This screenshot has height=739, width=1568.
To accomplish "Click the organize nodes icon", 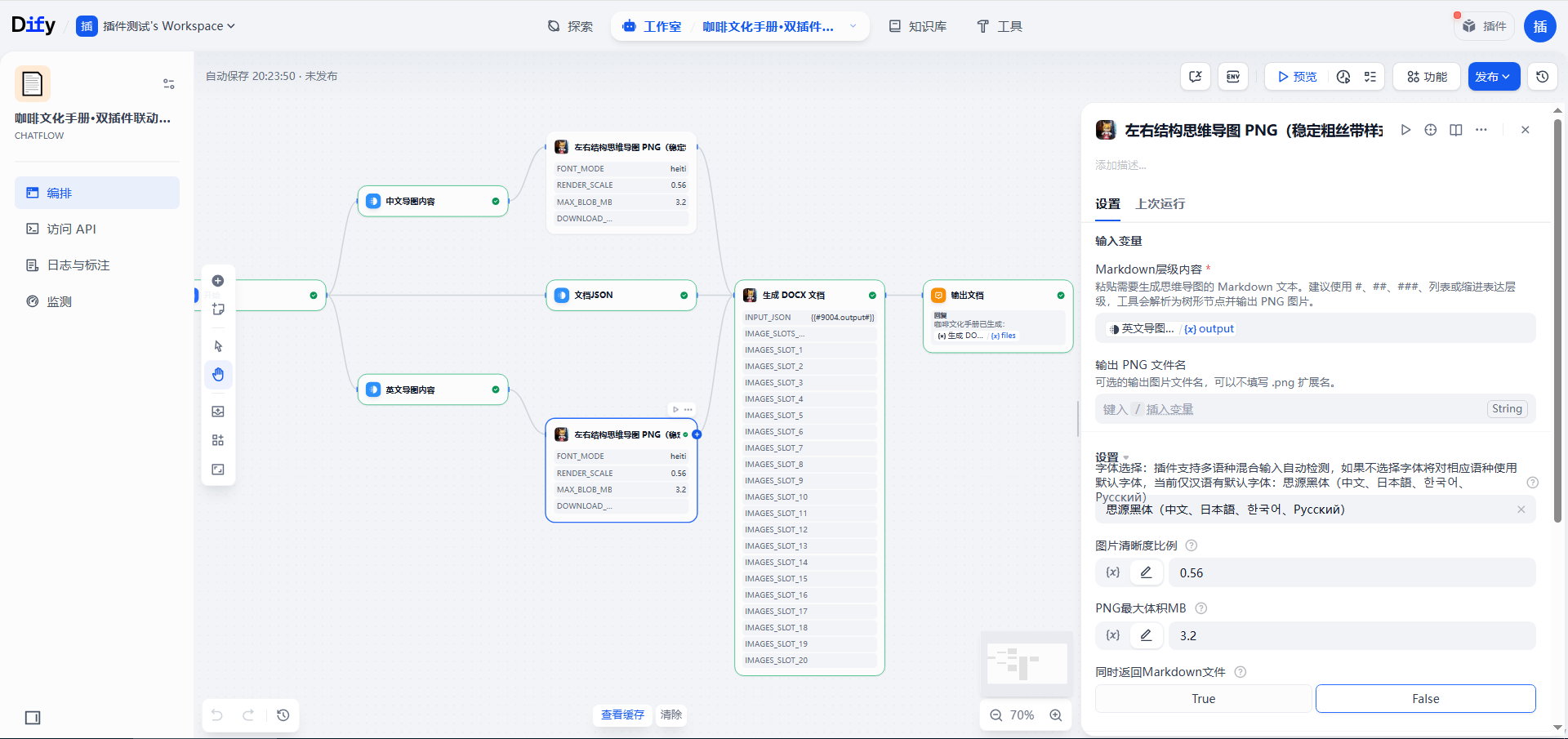I will (218, 440).
